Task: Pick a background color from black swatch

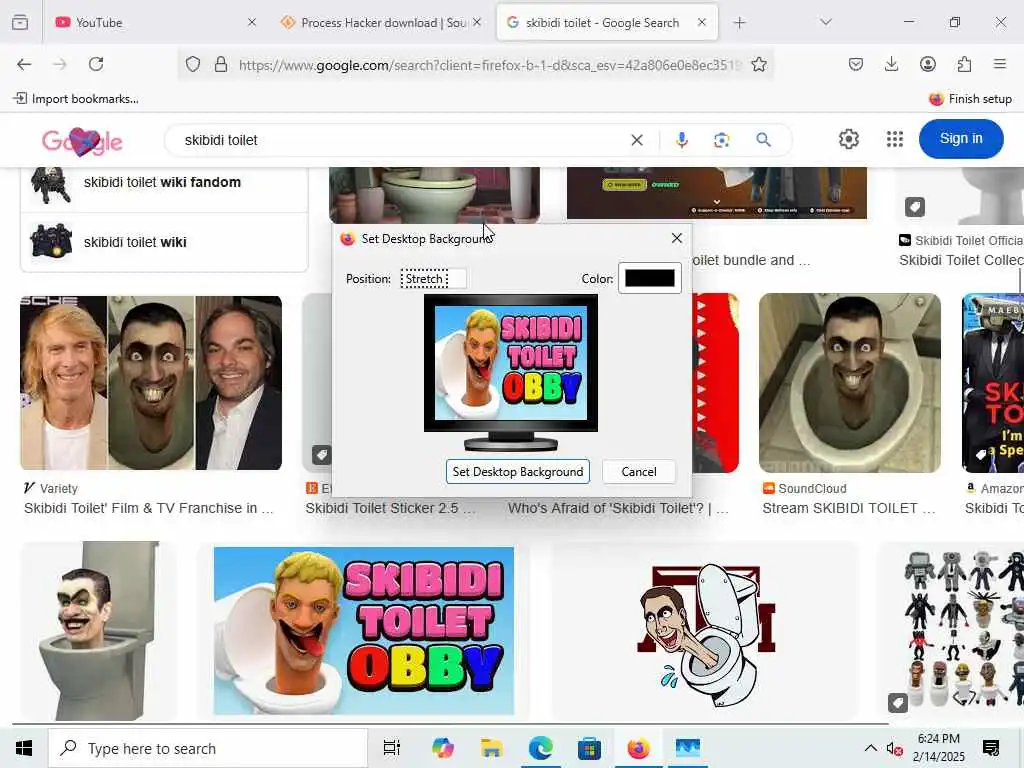Action: click(650, 278)
